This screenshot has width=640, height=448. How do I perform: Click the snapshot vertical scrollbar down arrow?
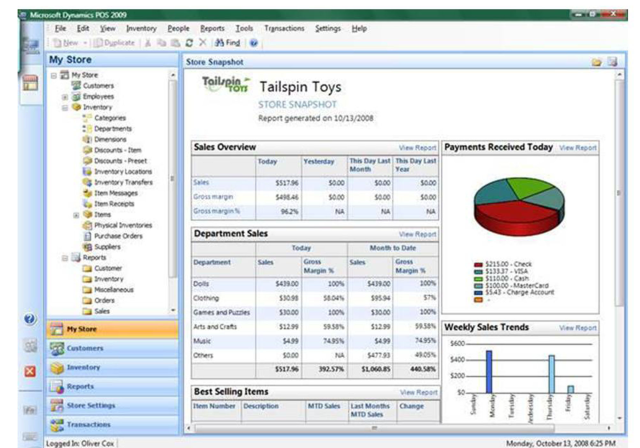620,418
